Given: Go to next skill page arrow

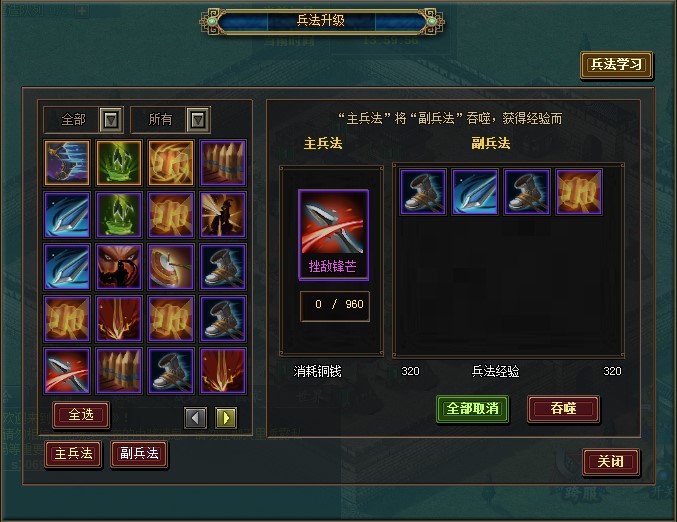Looking at the screenshot, I should (x=226, y=418).
